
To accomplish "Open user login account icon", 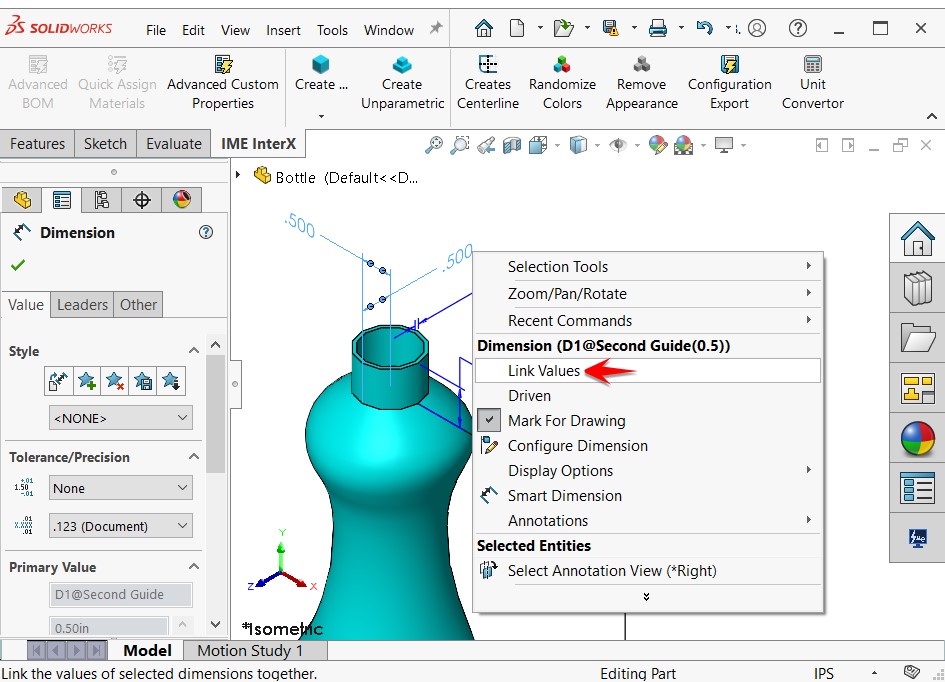I will click(757, 28).
